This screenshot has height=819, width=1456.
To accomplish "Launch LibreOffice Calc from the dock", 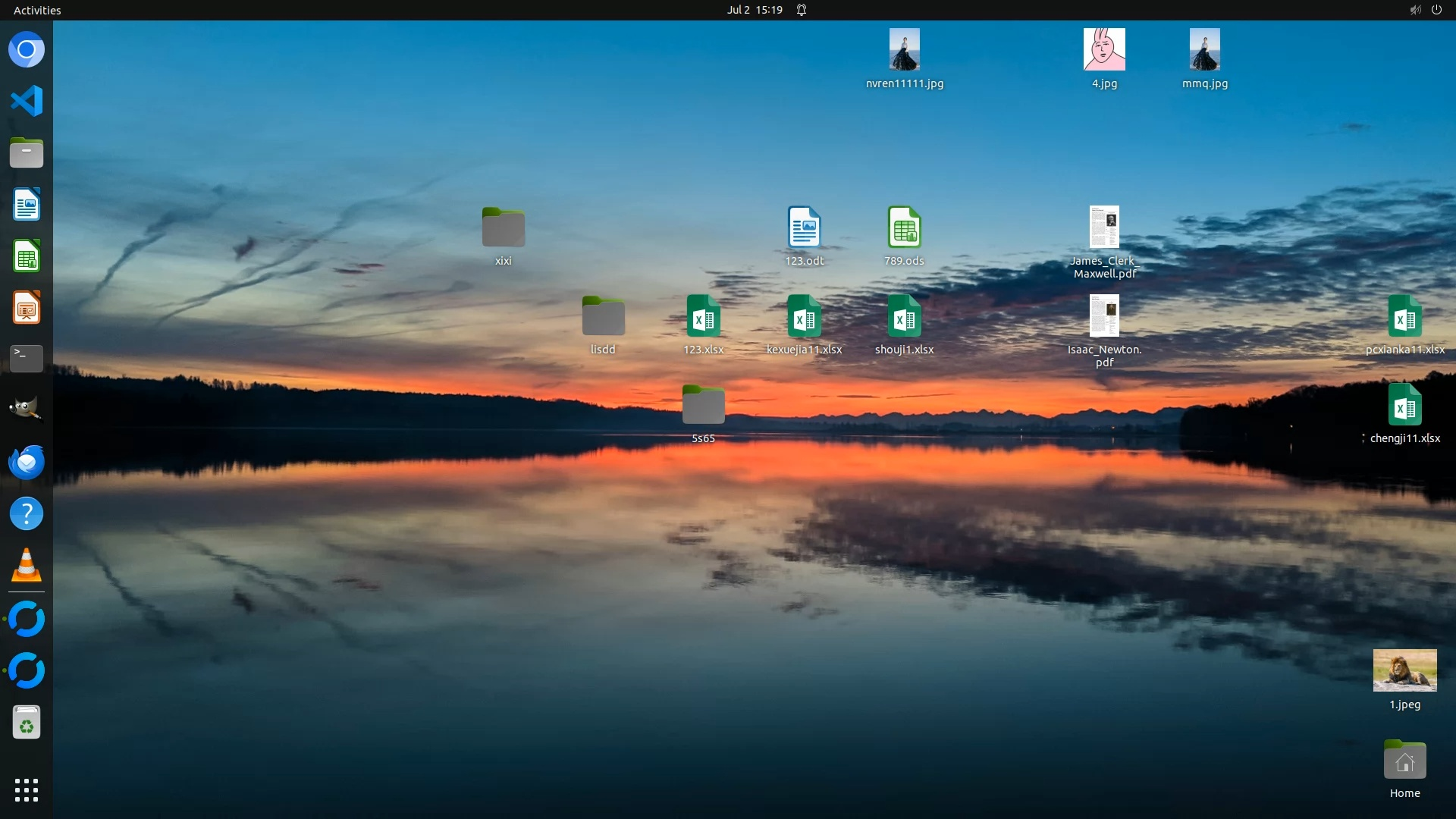I will [27, 256].
